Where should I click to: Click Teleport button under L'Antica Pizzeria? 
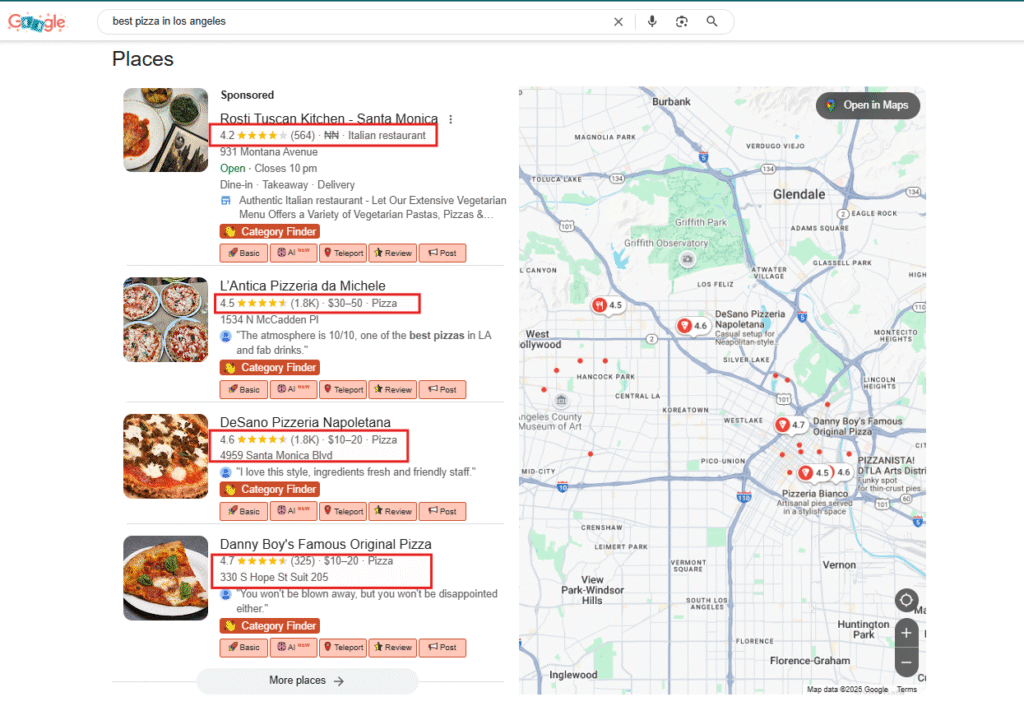[343, 389]
